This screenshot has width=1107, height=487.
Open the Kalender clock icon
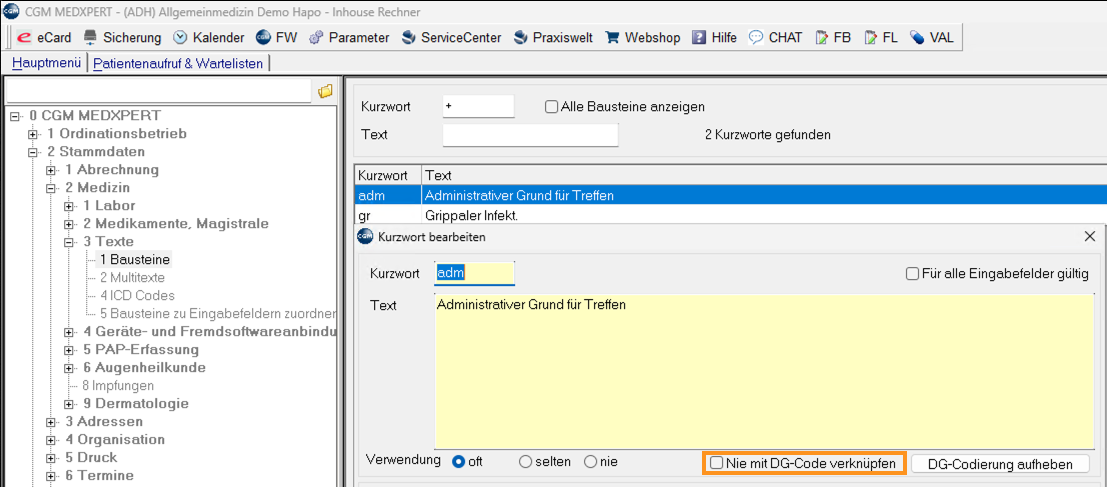(x=180, y=37)
